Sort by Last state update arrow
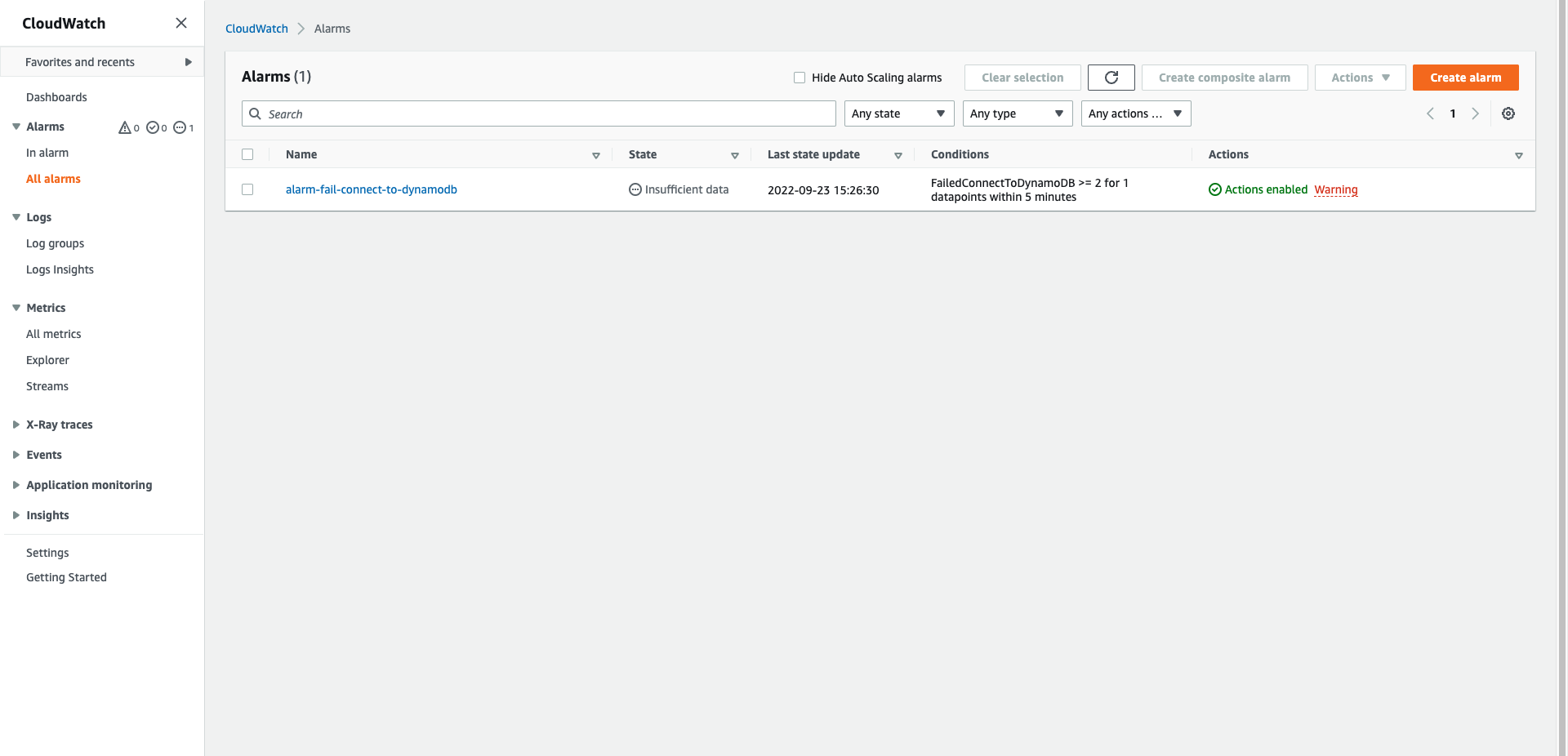 (898, 155)
